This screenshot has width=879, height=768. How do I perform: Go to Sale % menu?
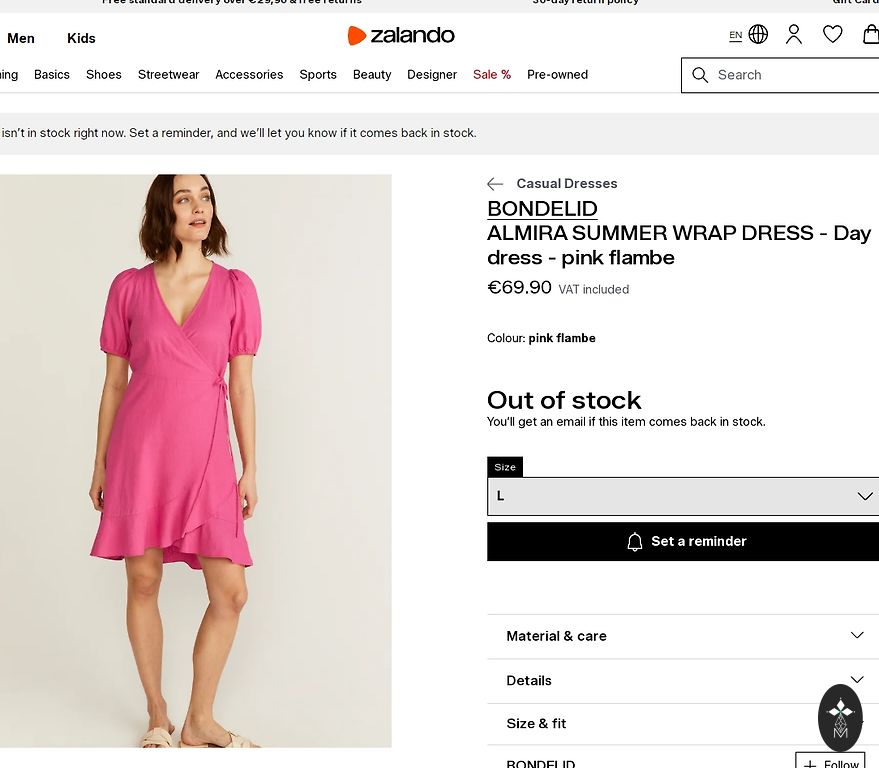point(492,75)
